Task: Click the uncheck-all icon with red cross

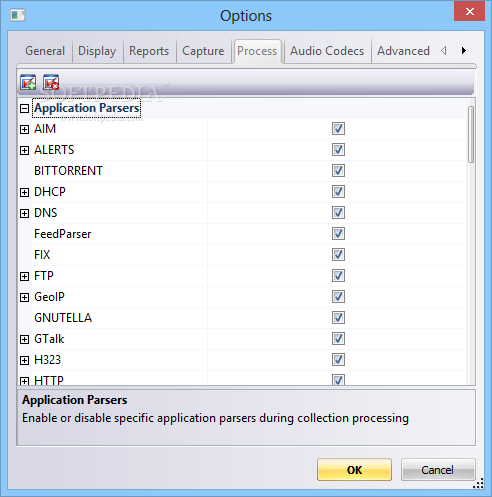Action: pos(51,82)
